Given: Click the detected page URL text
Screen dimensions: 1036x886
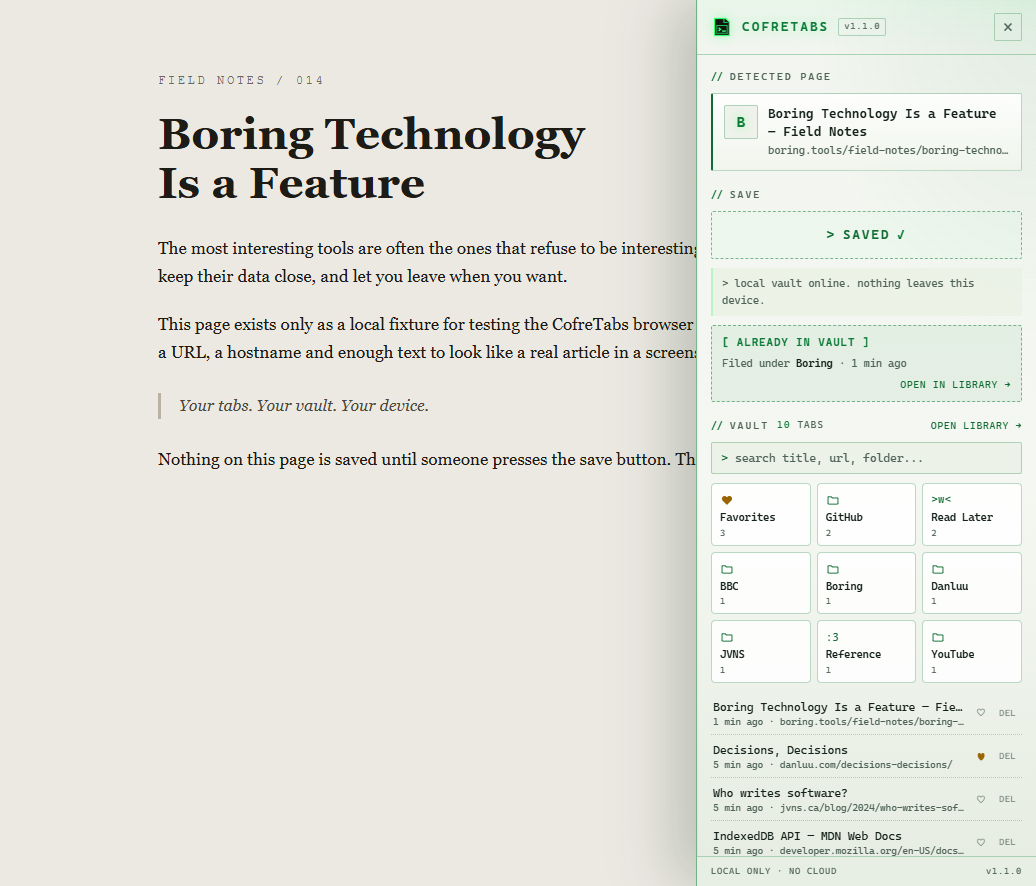Looking at the screenshot, I should pyautogui.click(x=888, y=151).
